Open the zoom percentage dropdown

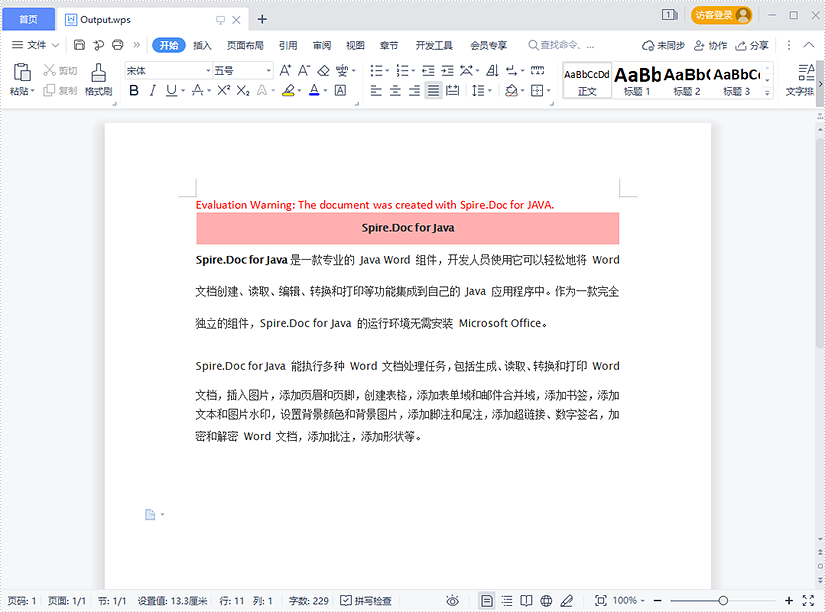click(630, 601)
